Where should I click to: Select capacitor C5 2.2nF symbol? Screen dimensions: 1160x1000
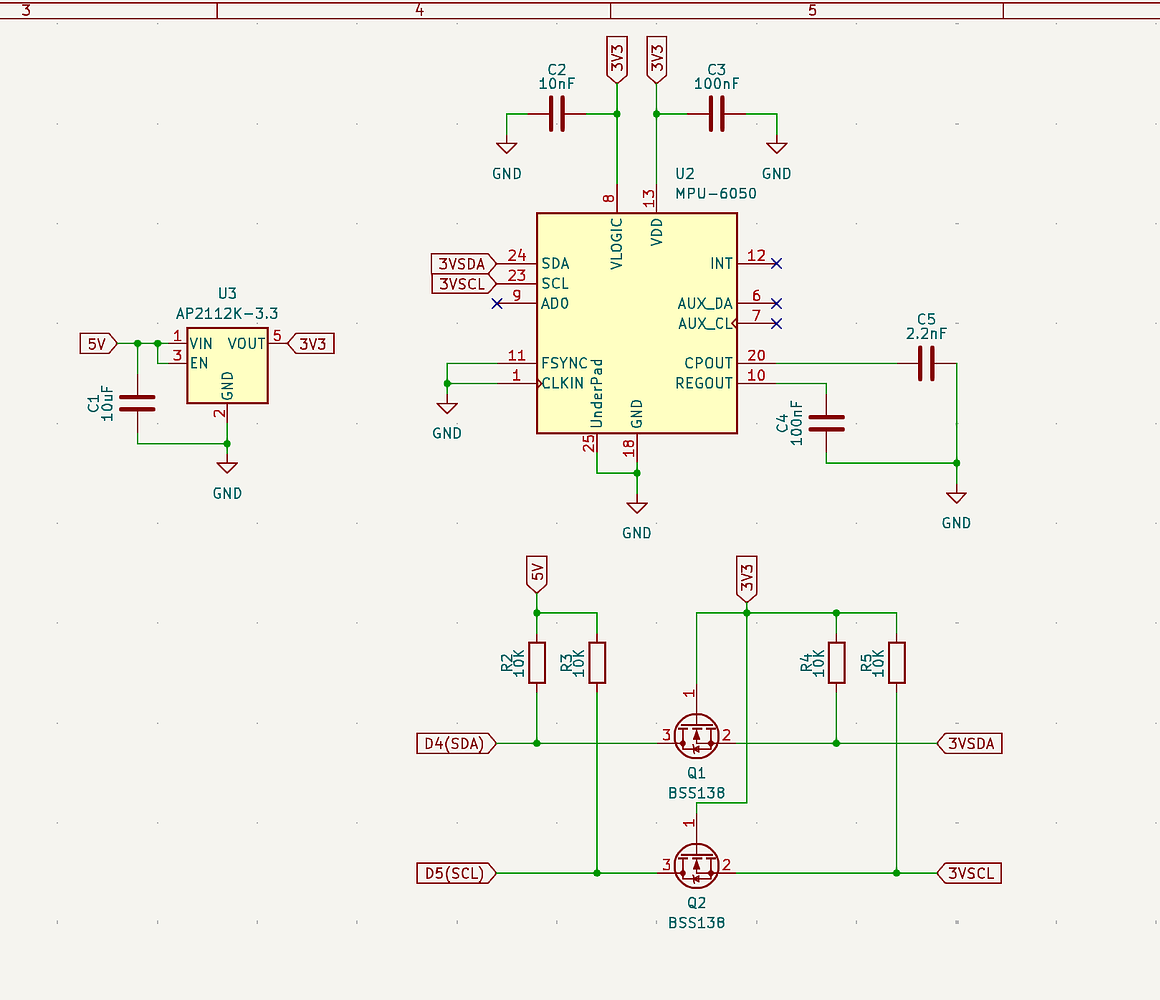[926, 363]
